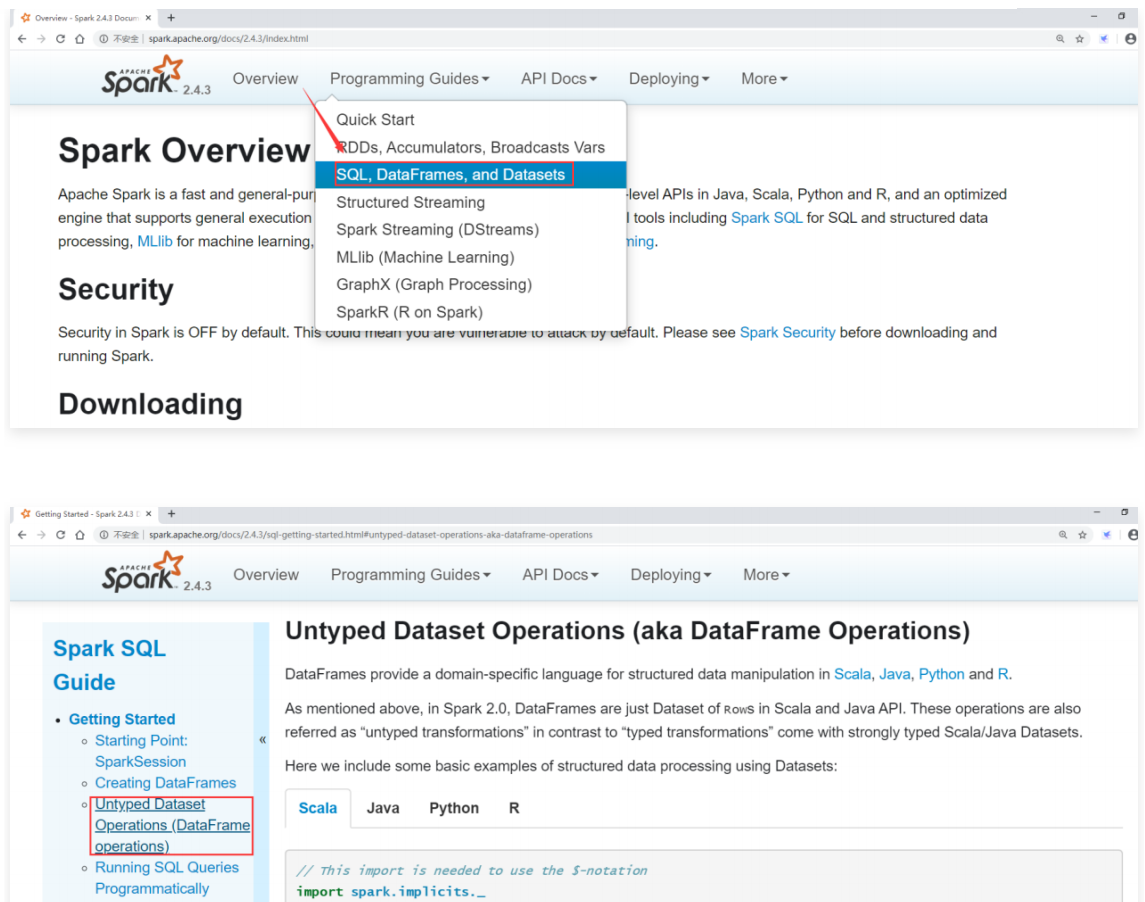The image size is (1145, 902).
Task: Click bookmark star in top browser window
Action: [1079, 39]
